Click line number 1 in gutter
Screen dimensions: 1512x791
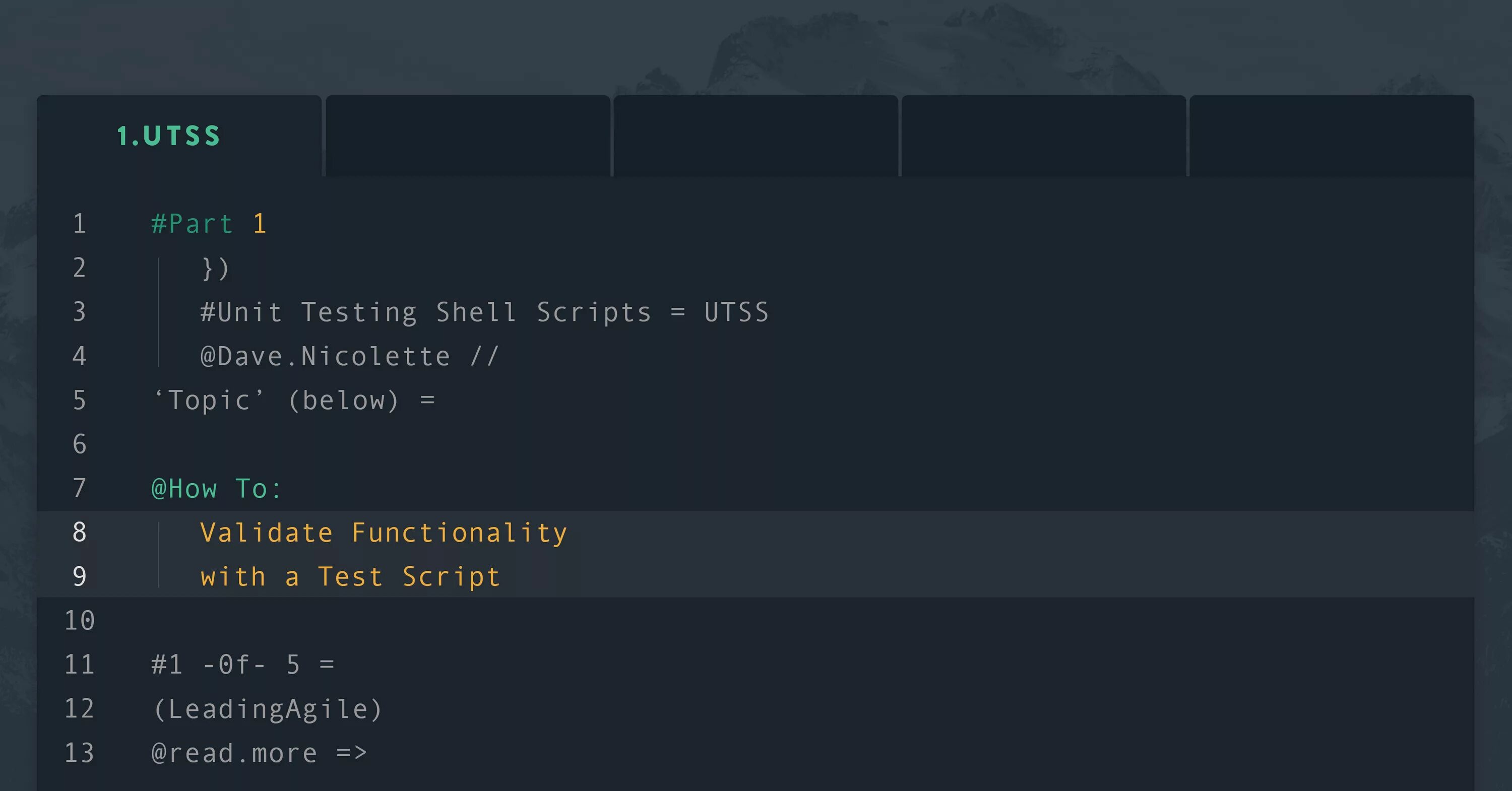pos(80,224)
